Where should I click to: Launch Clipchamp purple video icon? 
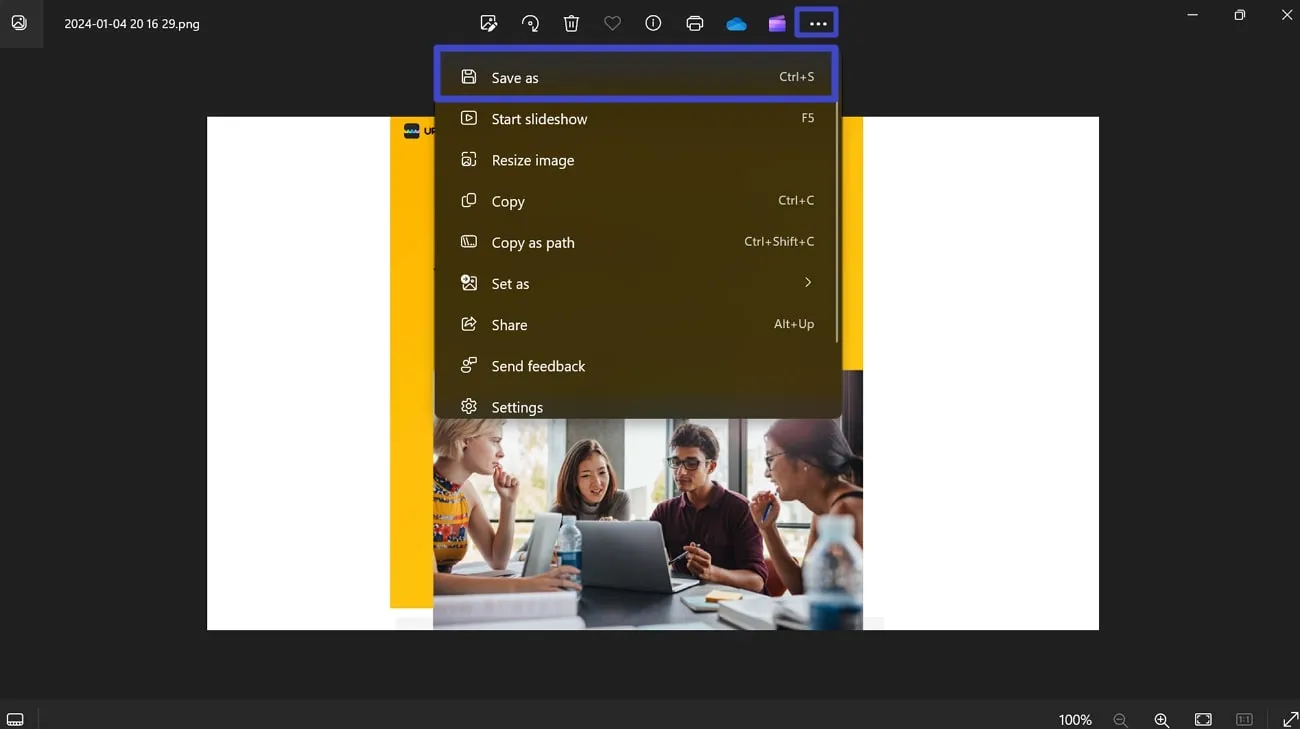point(777,23)
